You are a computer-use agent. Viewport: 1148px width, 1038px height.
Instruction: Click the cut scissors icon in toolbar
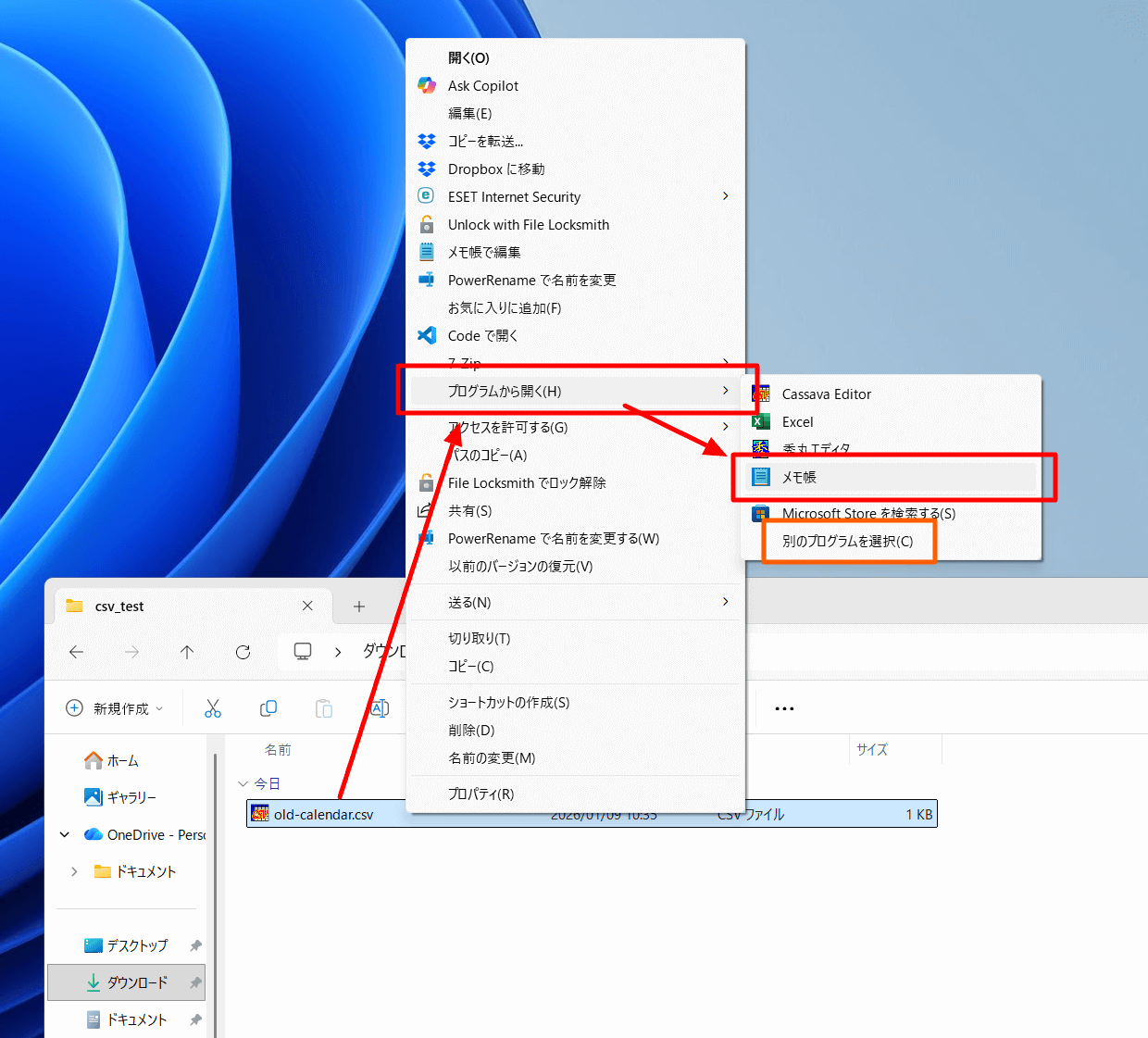[213, 708]
